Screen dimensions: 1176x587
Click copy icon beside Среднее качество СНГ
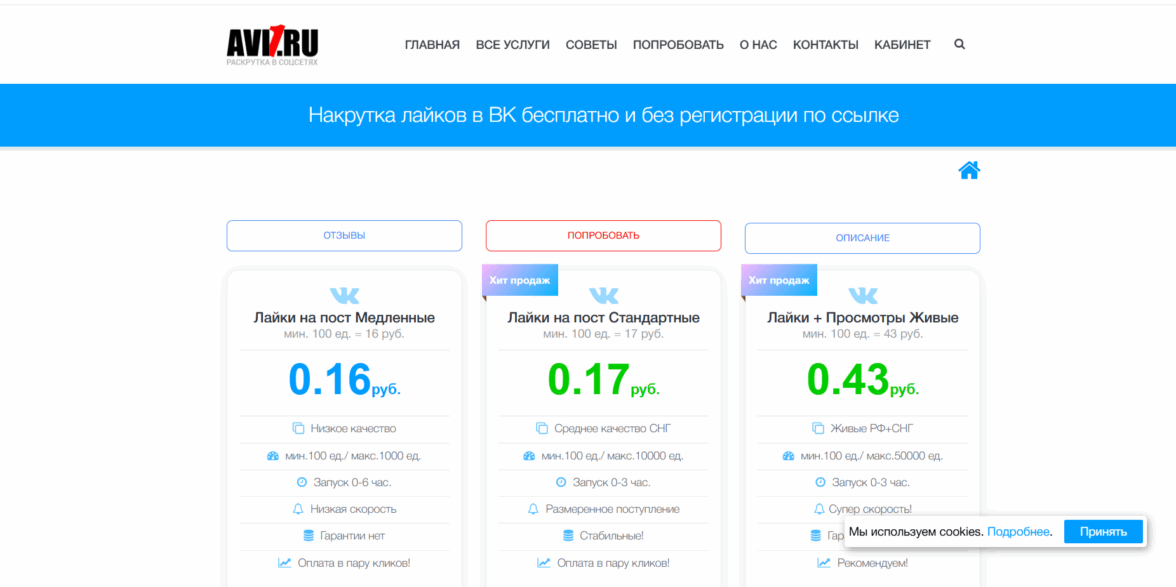542,429
